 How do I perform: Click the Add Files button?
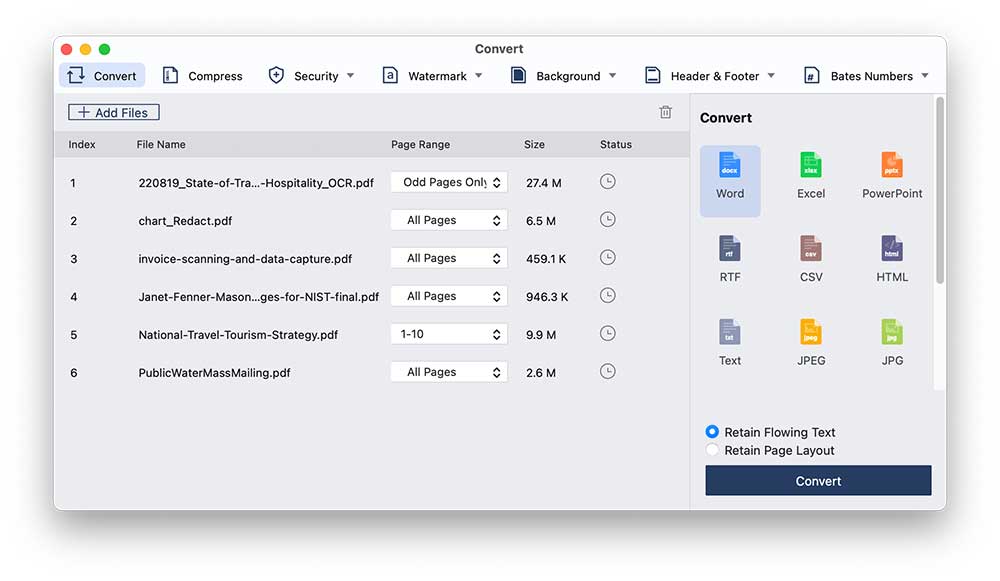(114, 113)
